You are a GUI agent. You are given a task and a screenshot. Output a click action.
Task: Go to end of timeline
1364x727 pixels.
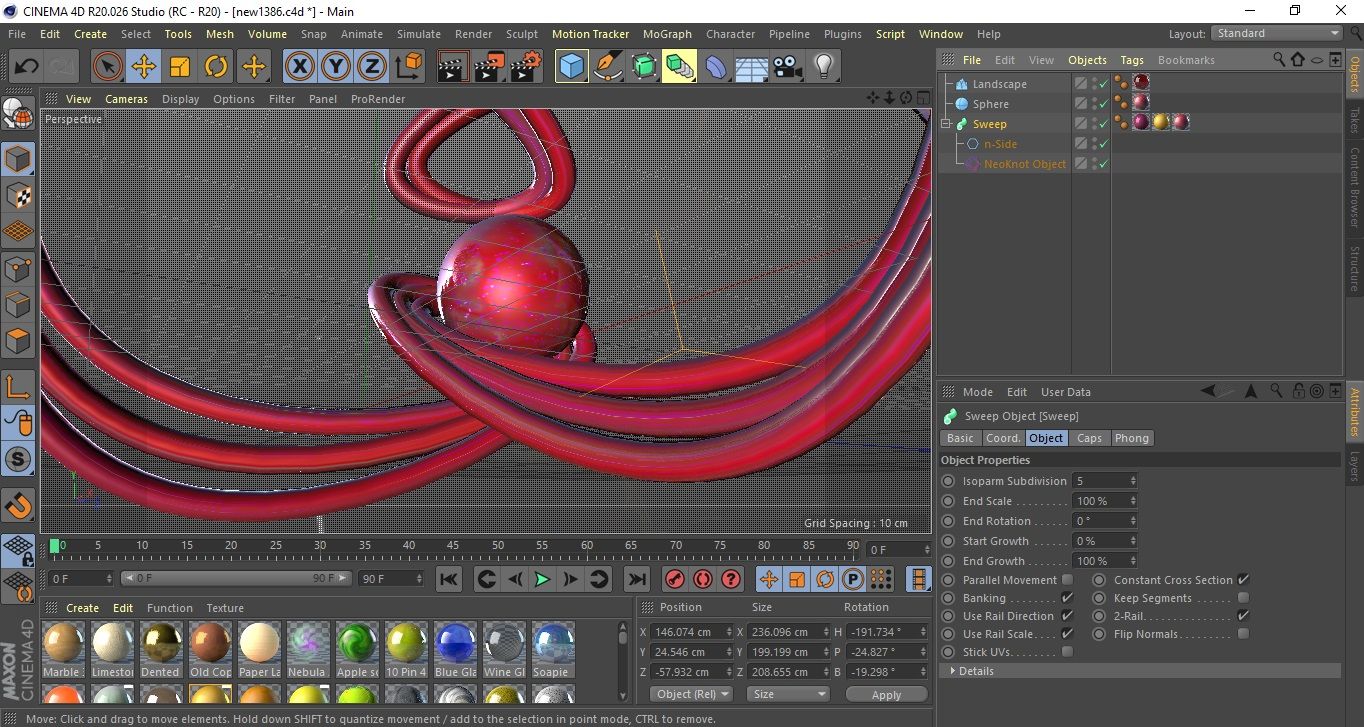[x=636, y=579]
